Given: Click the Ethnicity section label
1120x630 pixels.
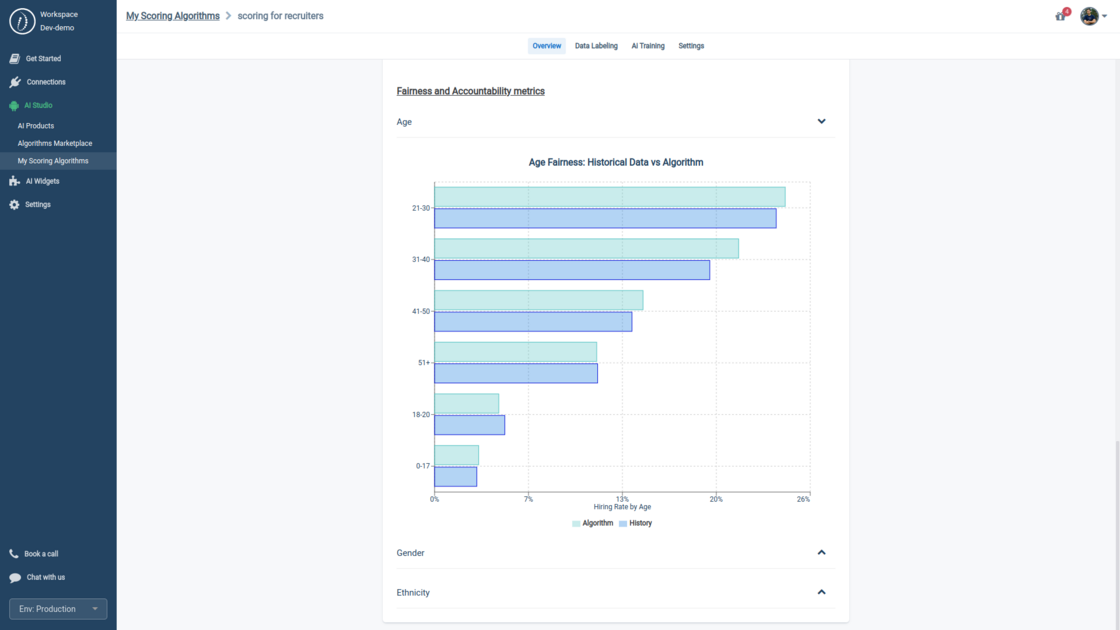Looking at the screenshot, I should pos(413,593).
